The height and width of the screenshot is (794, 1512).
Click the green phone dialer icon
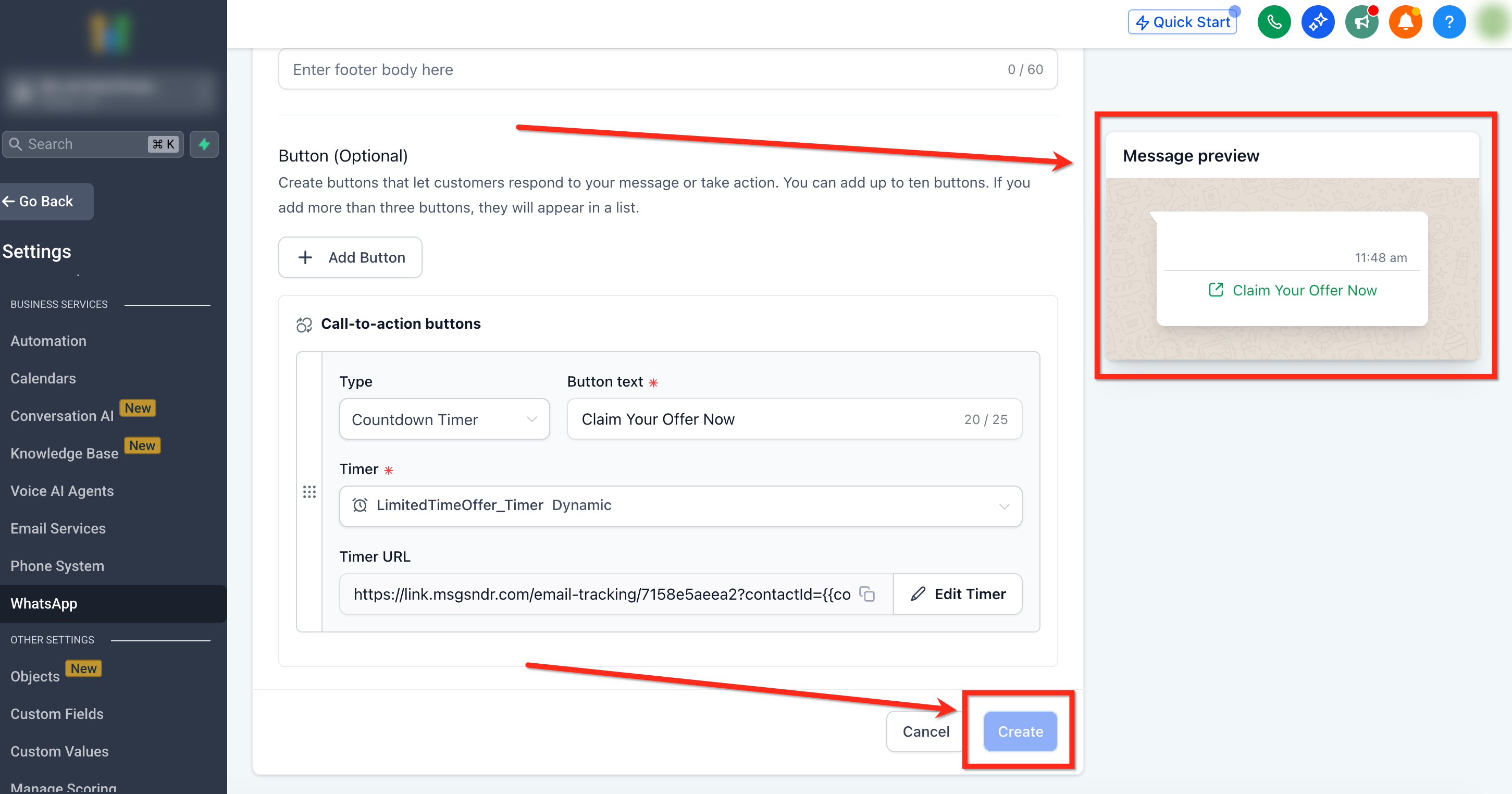(x=1274, y=22)
